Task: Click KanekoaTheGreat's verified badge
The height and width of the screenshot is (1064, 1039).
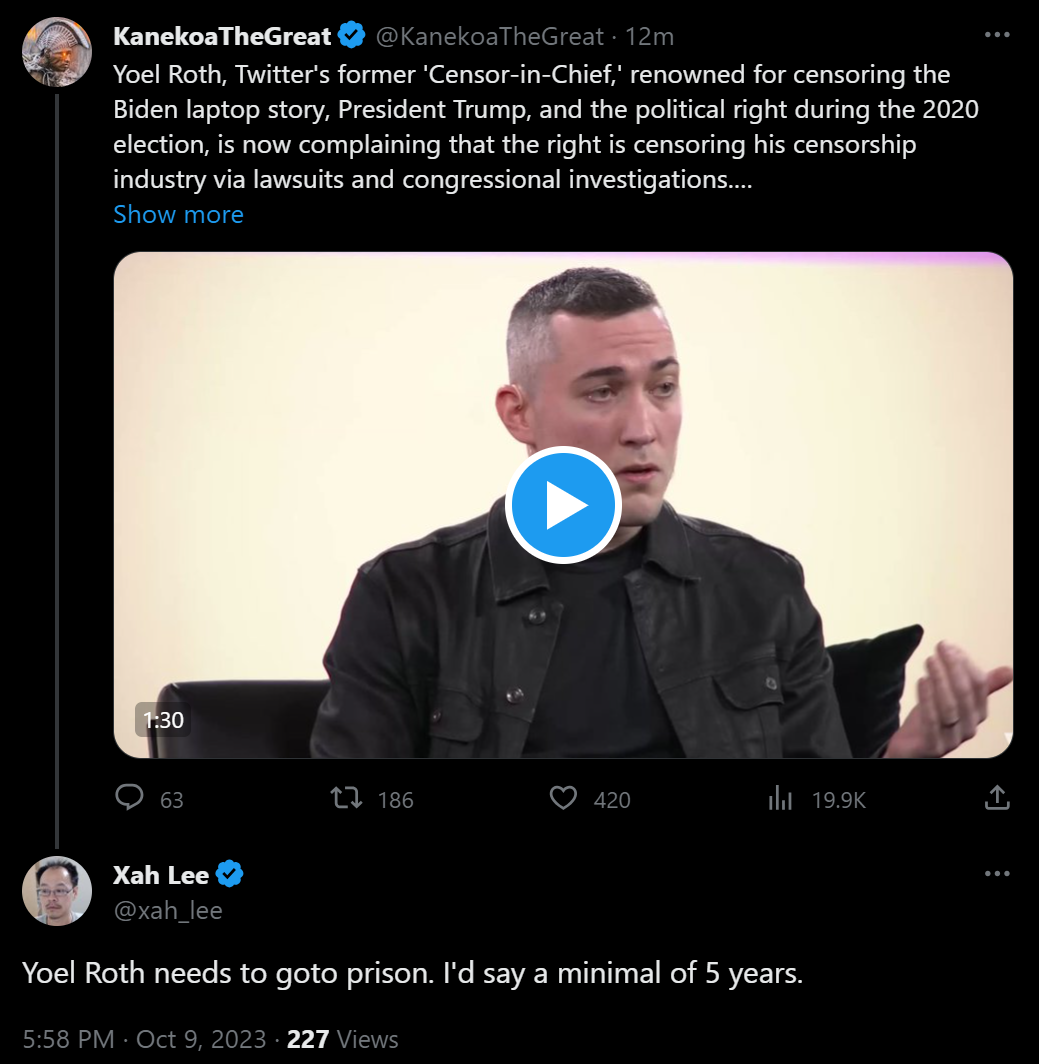Action: pyautogui.click(x=351, y=37)
